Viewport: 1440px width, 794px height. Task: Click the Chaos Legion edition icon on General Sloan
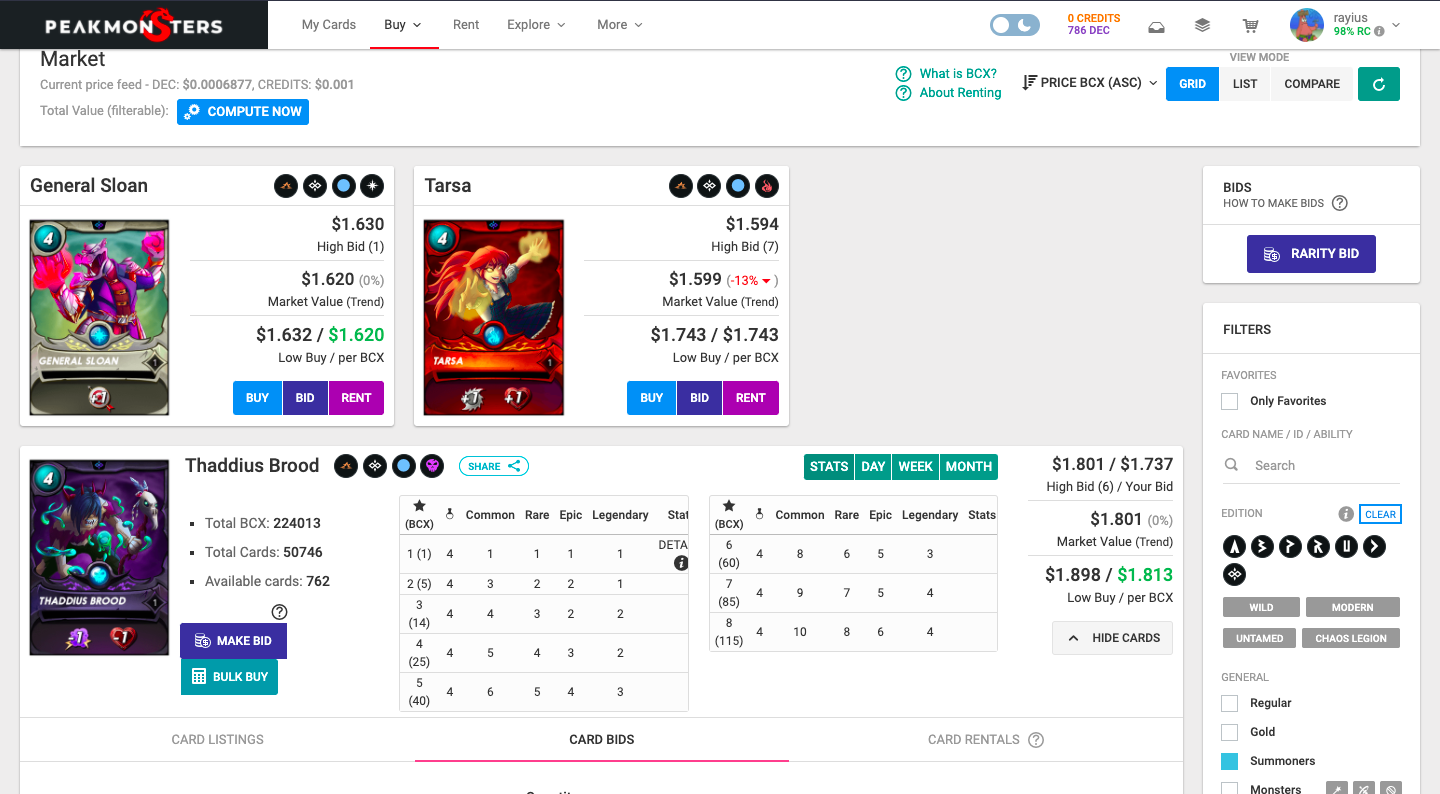314,186
